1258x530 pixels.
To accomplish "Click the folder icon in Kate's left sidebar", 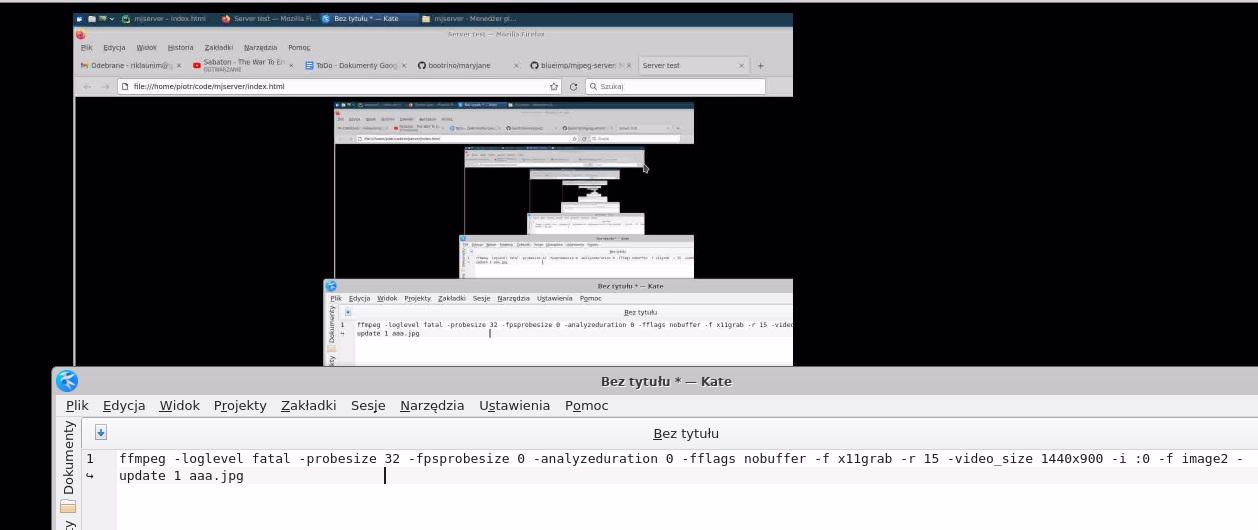I will [68, 506].
